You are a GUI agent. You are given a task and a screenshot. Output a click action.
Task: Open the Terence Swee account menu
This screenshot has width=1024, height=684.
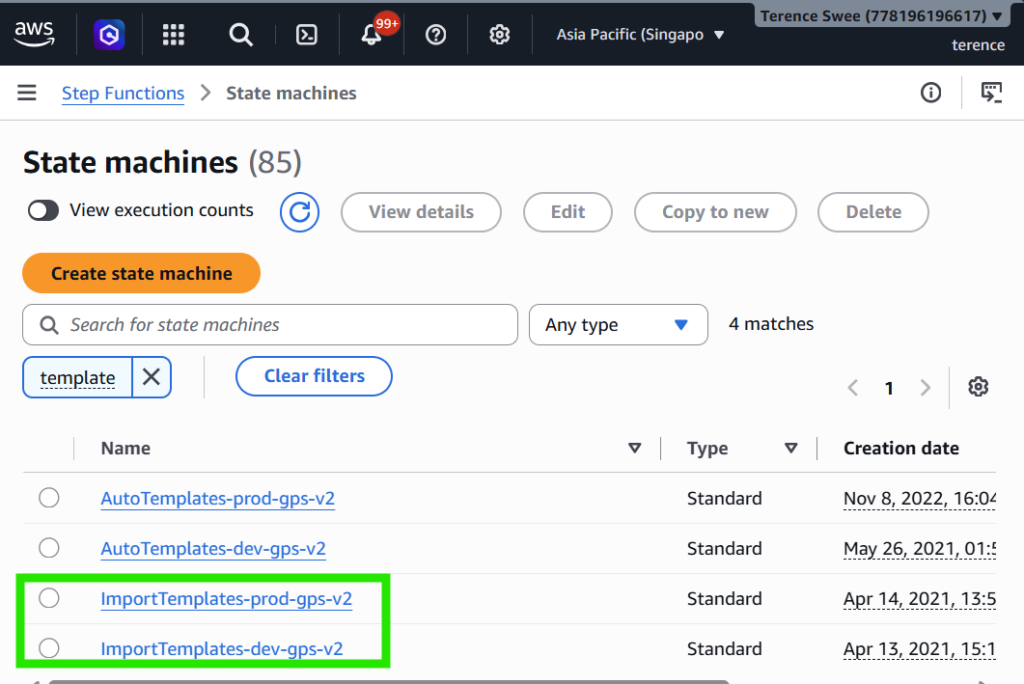(880, 16)
